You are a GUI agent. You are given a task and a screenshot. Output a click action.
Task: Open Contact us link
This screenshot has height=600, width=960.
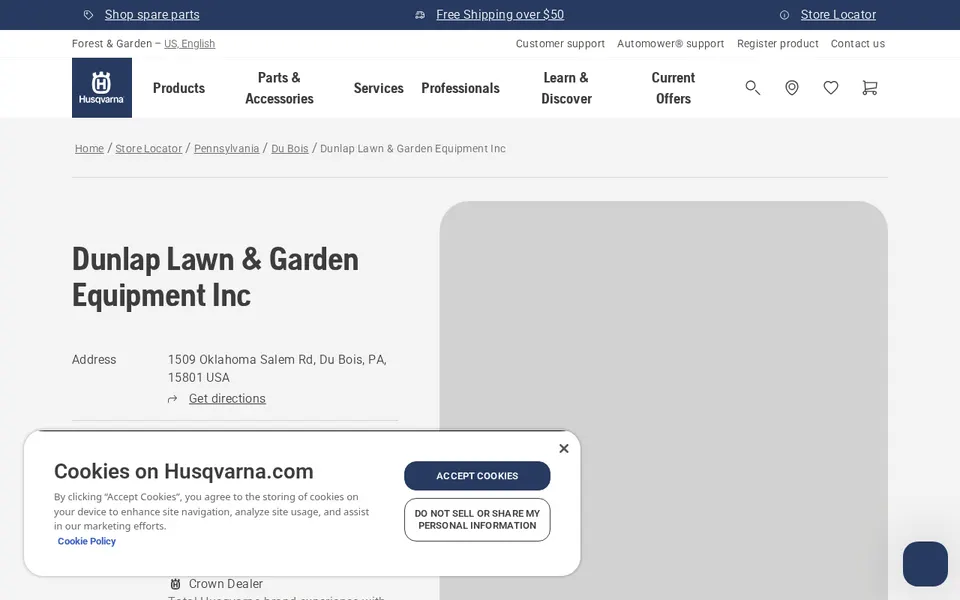(x=858, y=43)
